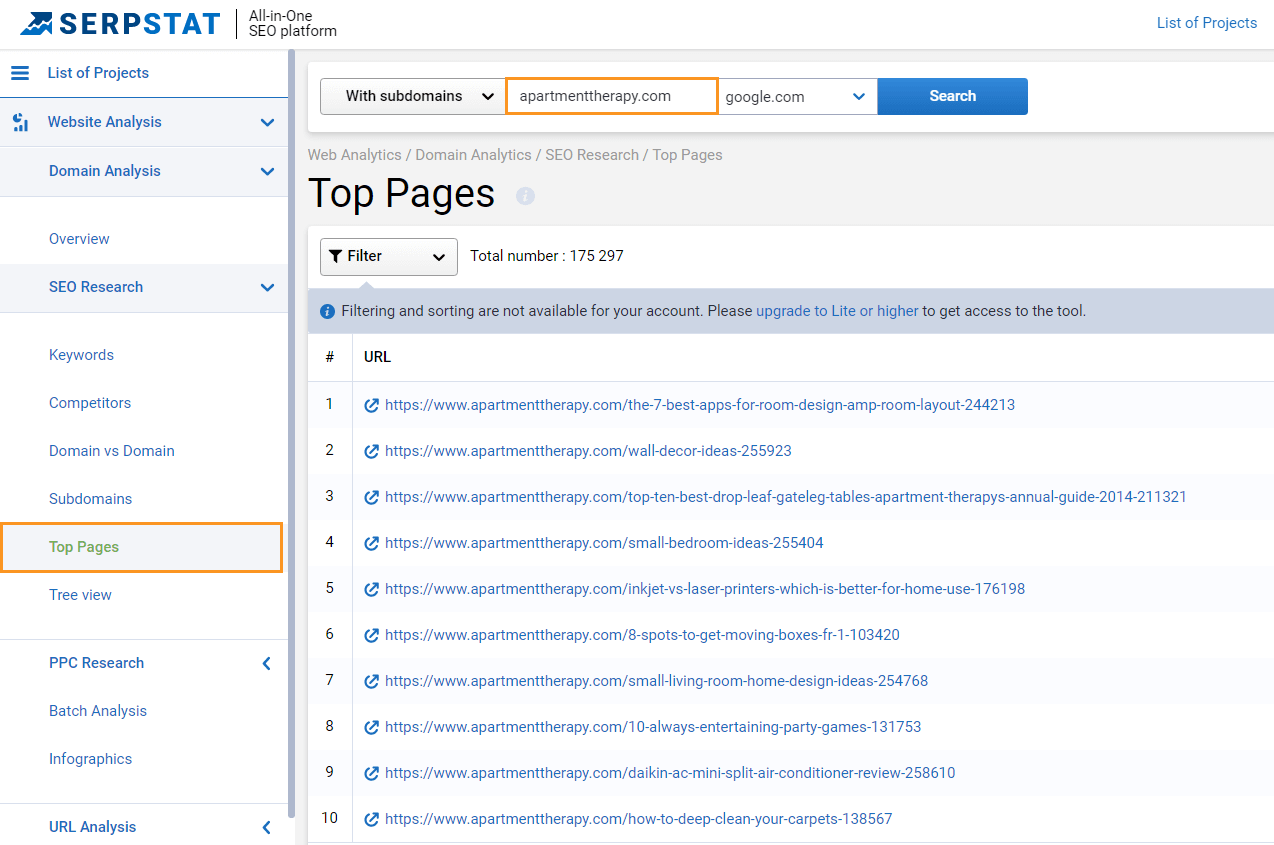Open List of Projects link at top right

[x=1207, y=23]
